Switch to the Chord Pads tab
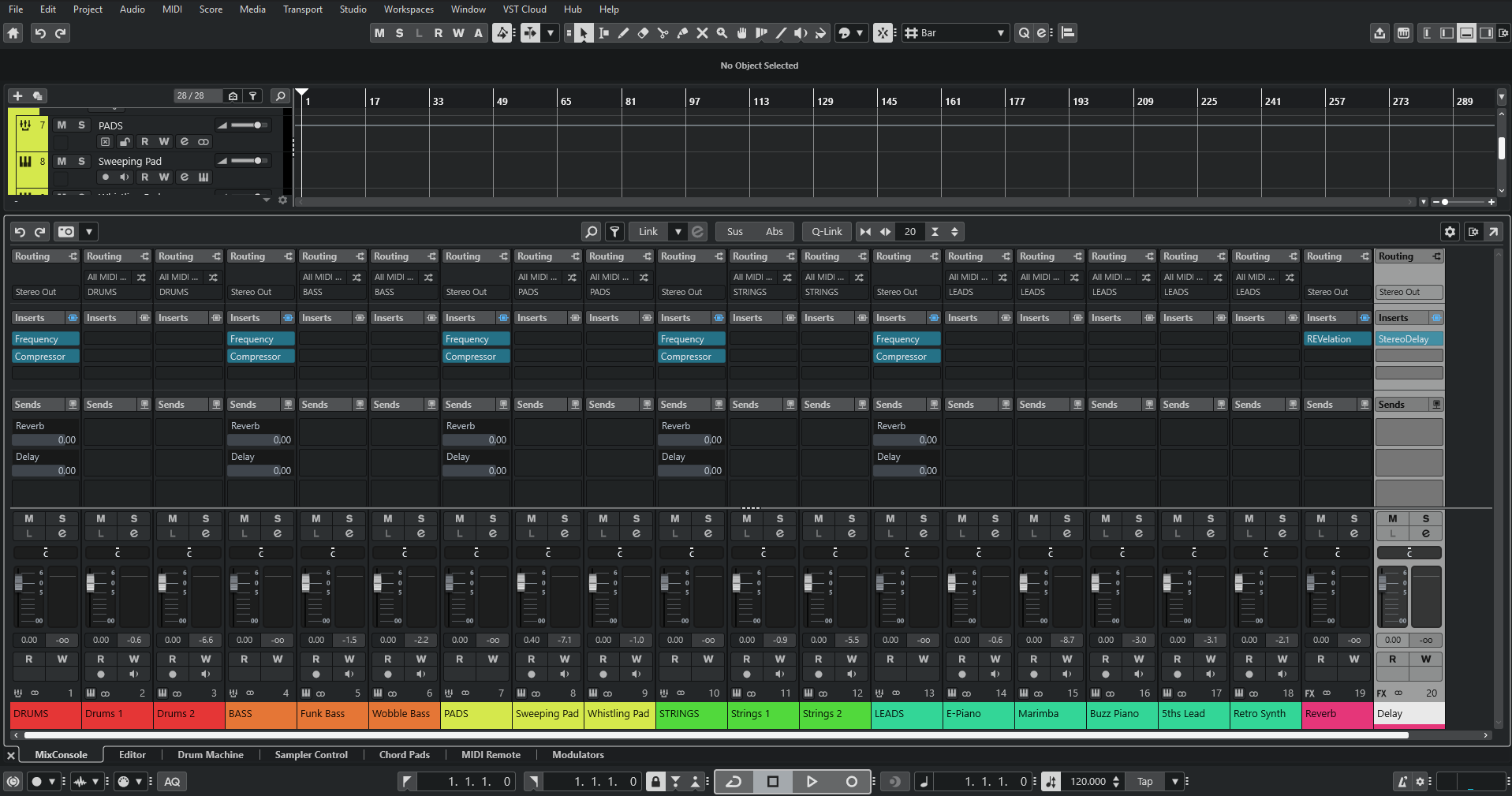This screenshot has height=796, width=1512. click(x=404, y=754)
